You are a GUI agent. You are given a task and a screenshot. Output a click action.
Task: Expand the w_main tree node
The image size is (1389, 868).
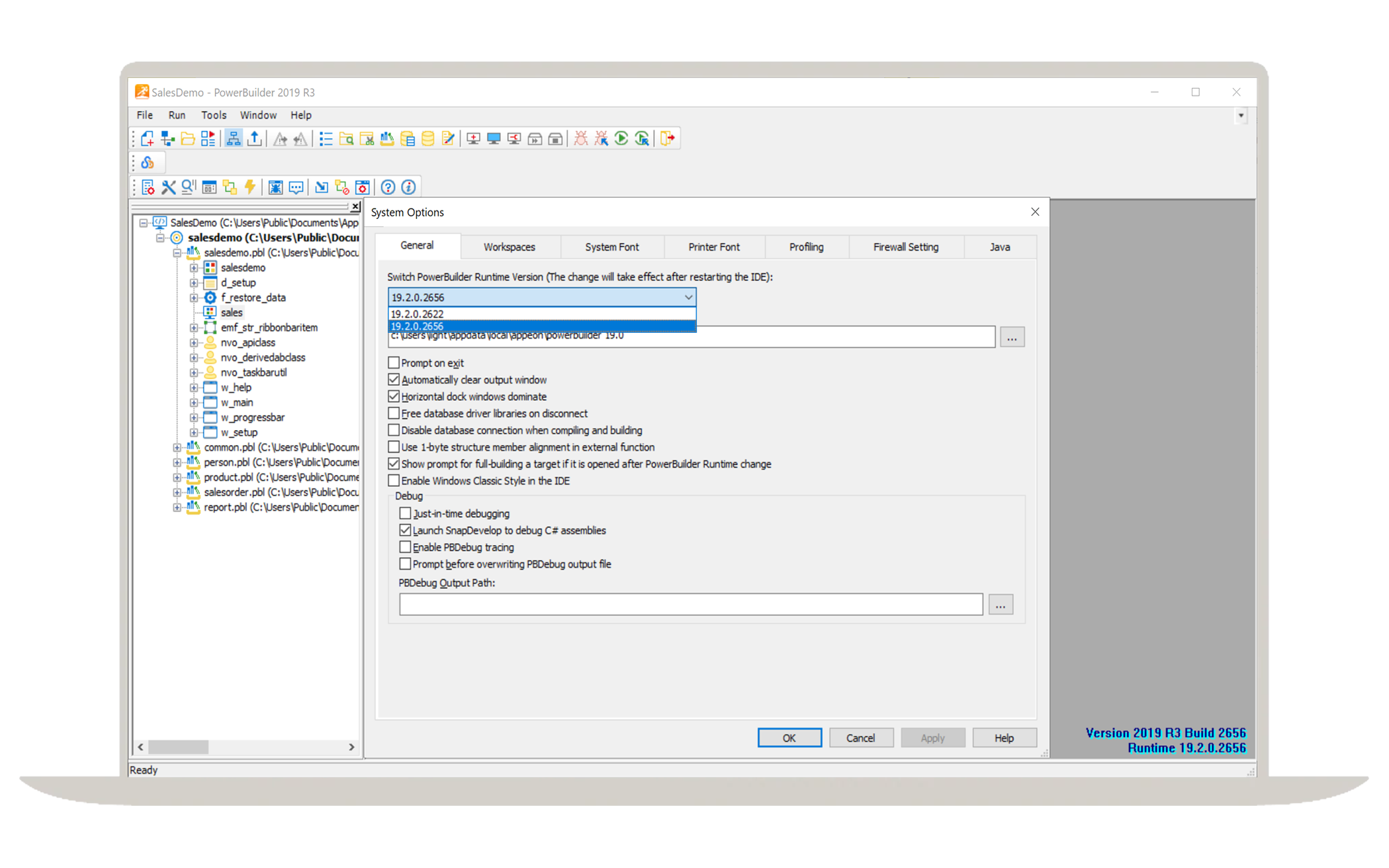coord(193,402)
